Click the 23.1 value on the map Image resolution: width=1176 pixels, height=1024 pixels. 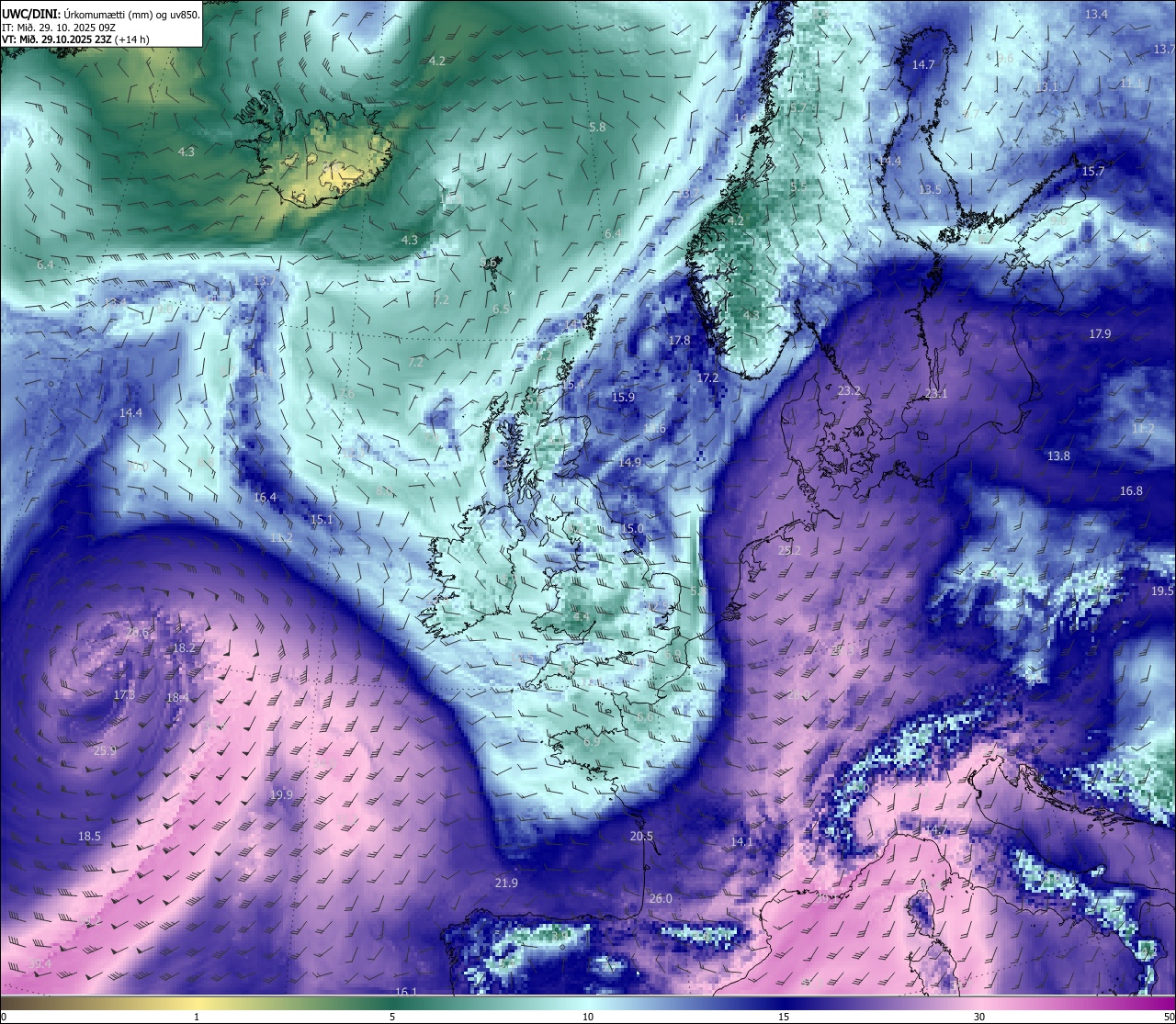coord(936,393)
